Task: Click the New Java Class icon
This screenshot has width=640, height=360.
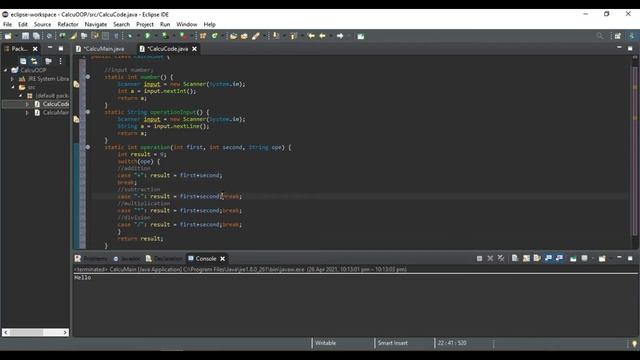Action: 214,36
